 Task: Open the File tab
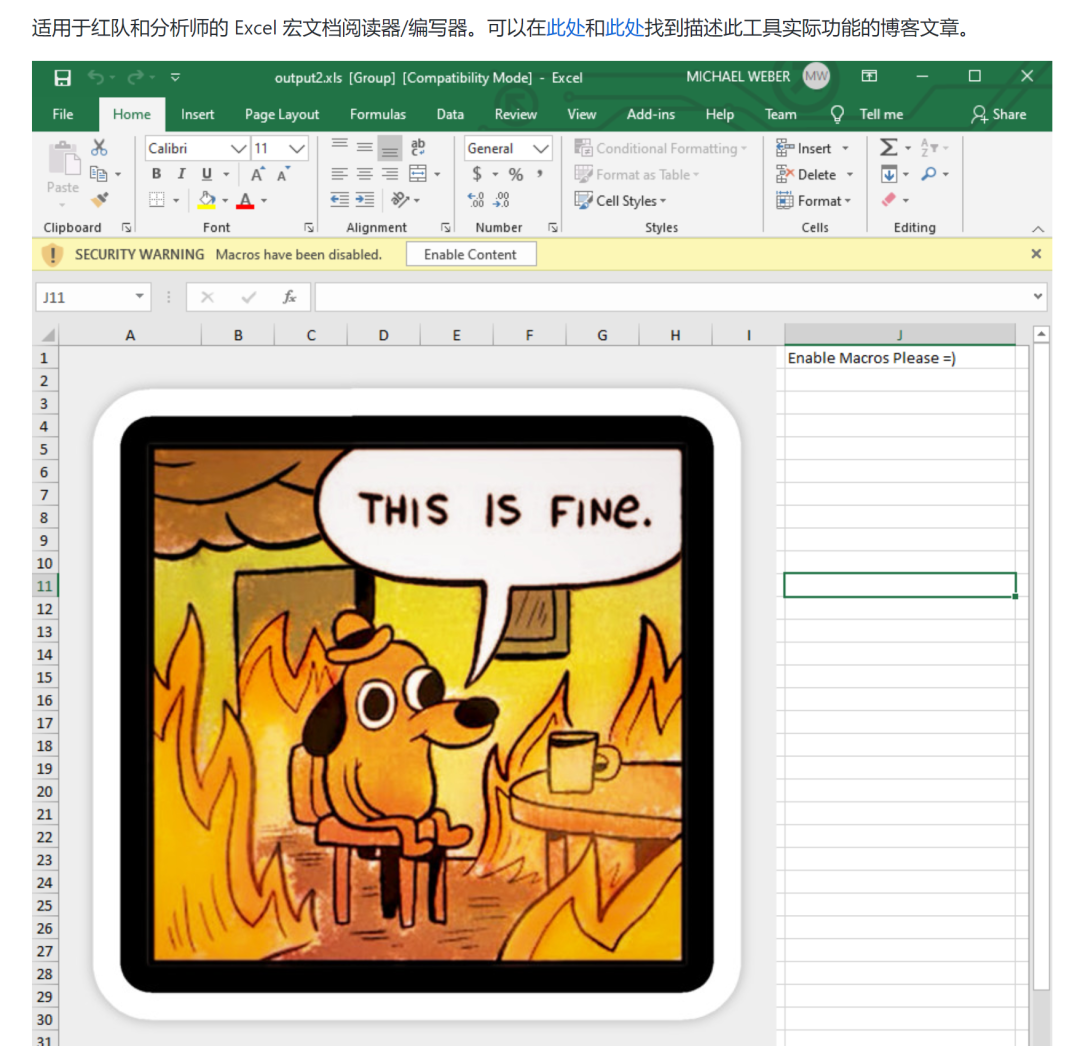[63, 114]
